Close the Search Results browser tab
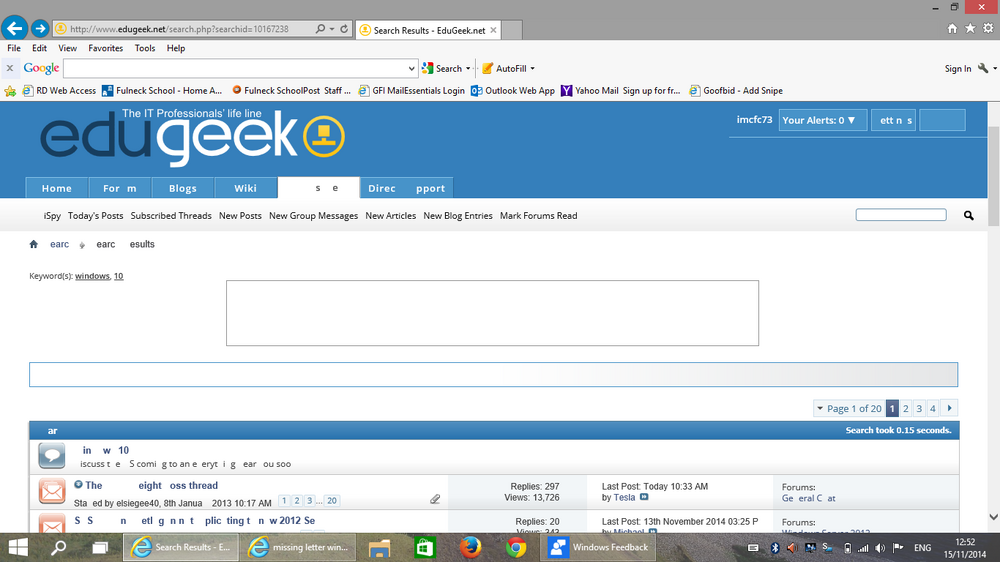The height and width of the screenshot is (562, 1000). (x=493, y=30)
